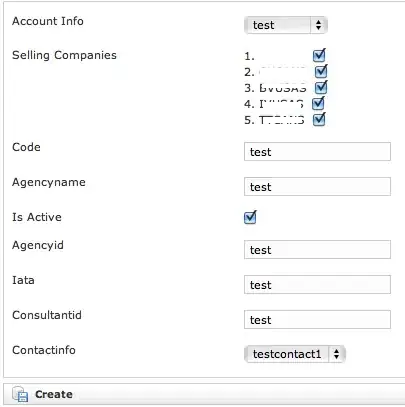Click the Iata text field
The image size is (405, 407).
pos(317,285)
